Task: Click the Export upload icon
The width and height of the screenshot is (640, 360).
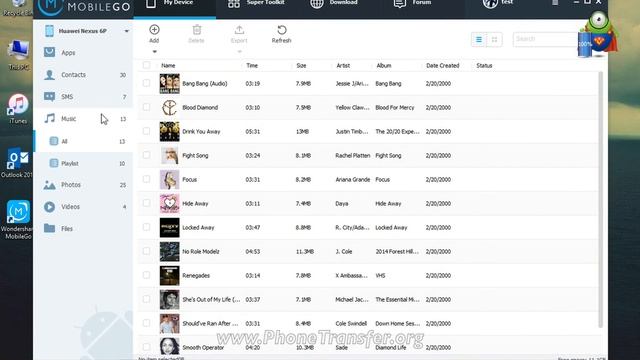Action: (239, 29)
